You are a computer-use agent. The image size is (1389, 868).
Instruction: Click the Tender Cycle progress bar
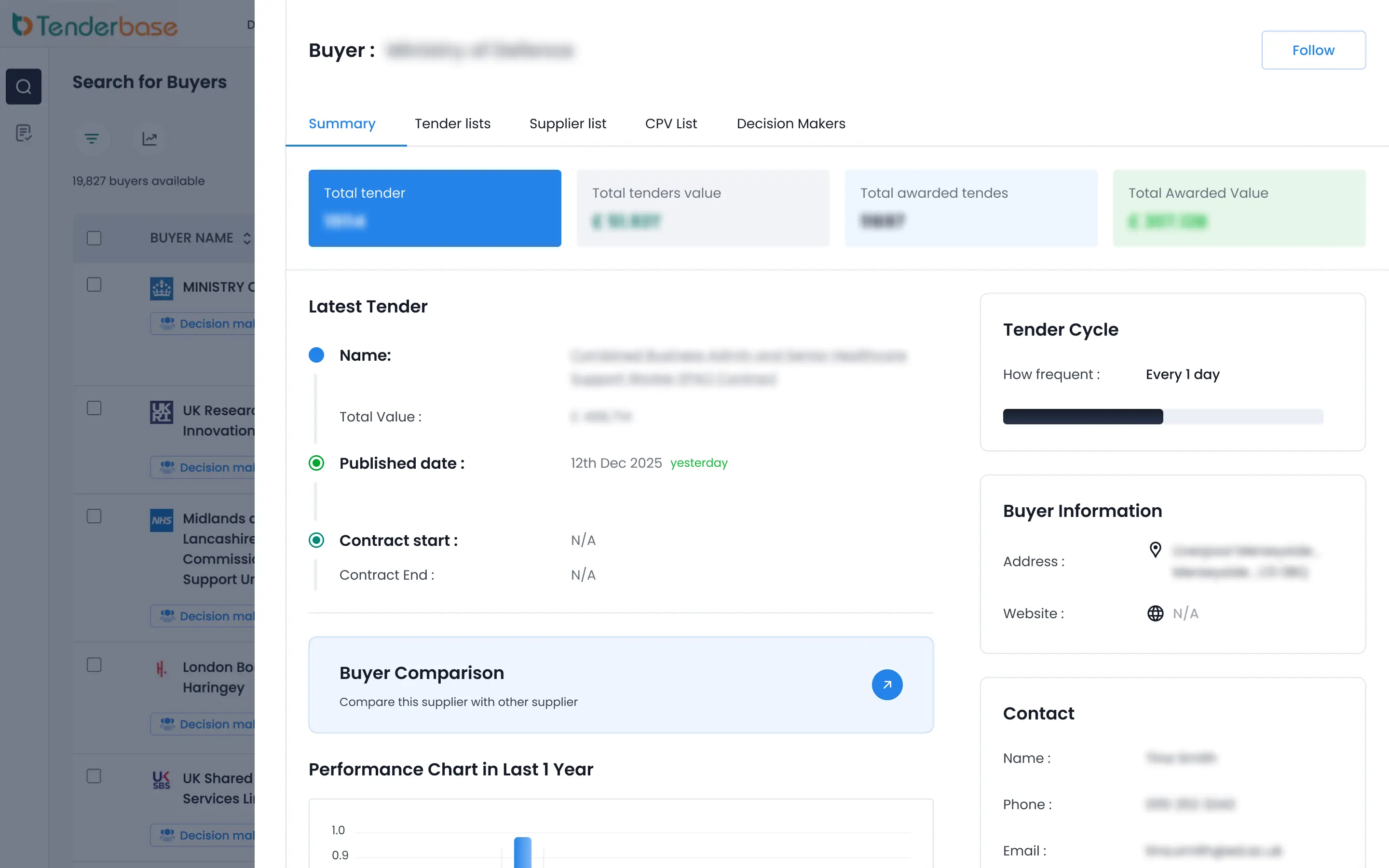[x=1162, y=417]
